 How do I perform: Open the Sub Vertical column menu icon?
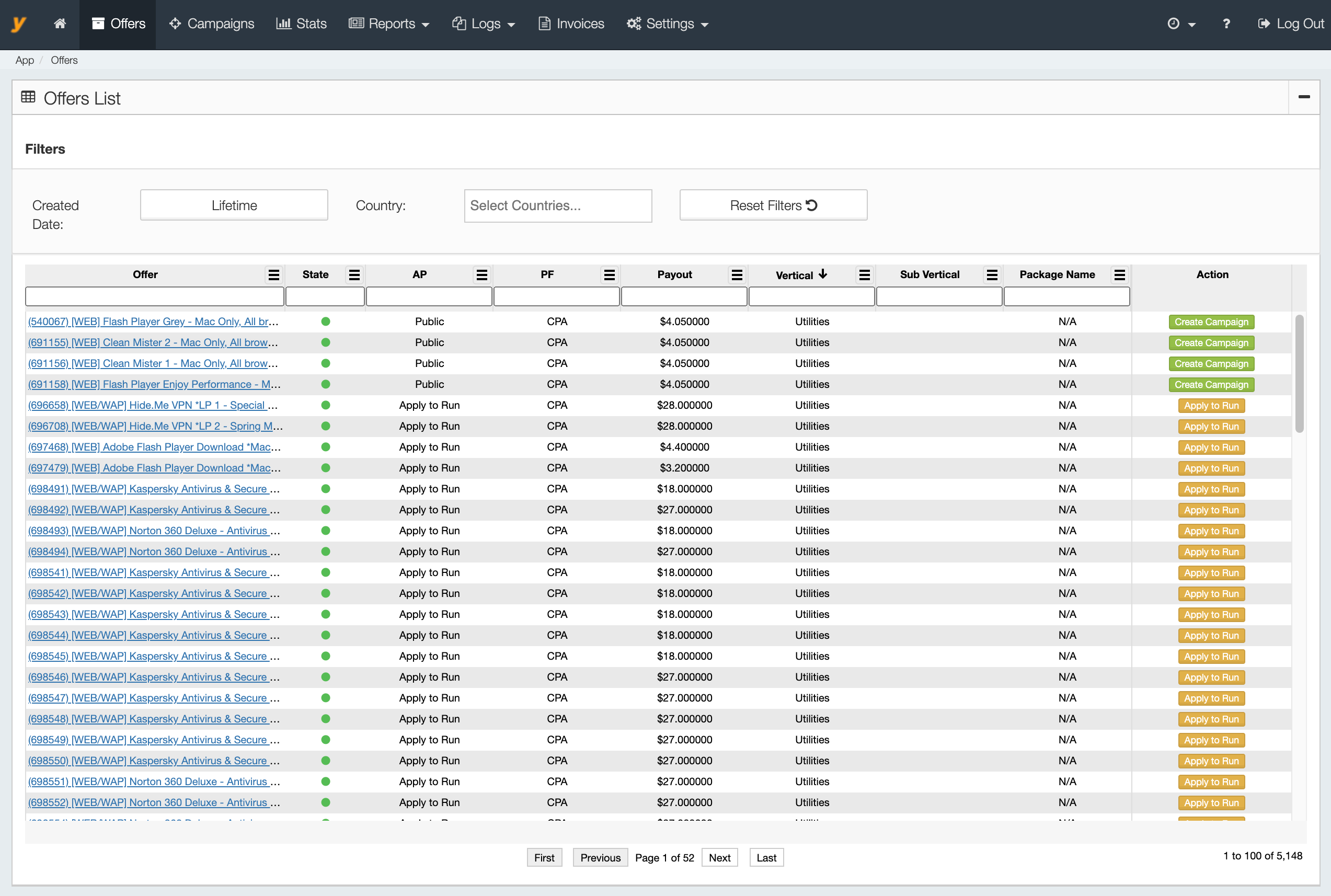992,275
